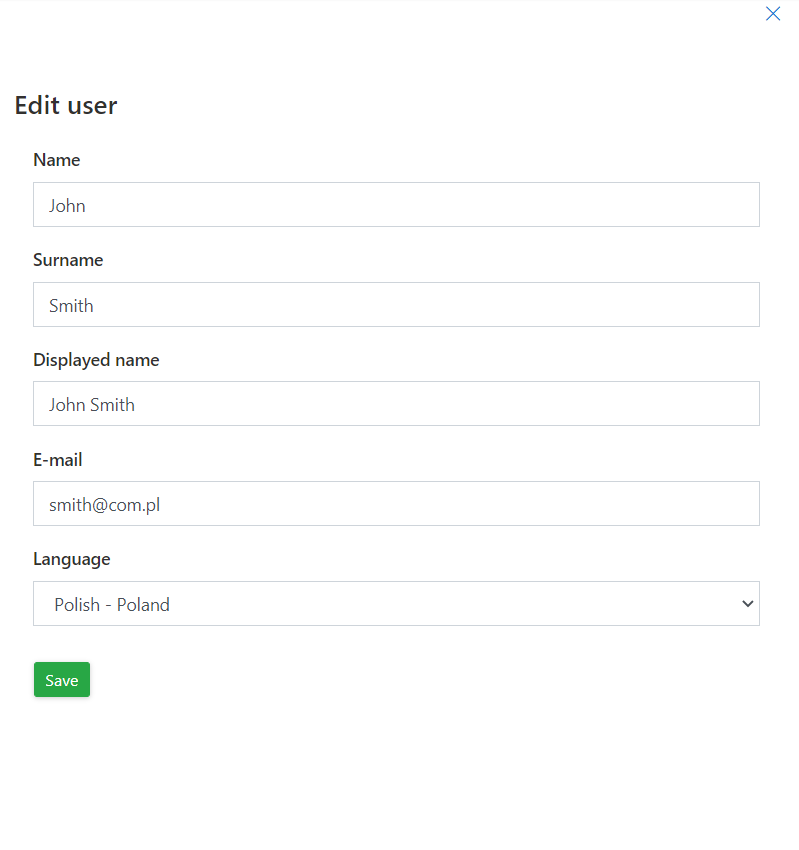Click 'John Smith' in the Displayed name field
This screenshot has width=799, height=850.
click(x=92, y=405)
